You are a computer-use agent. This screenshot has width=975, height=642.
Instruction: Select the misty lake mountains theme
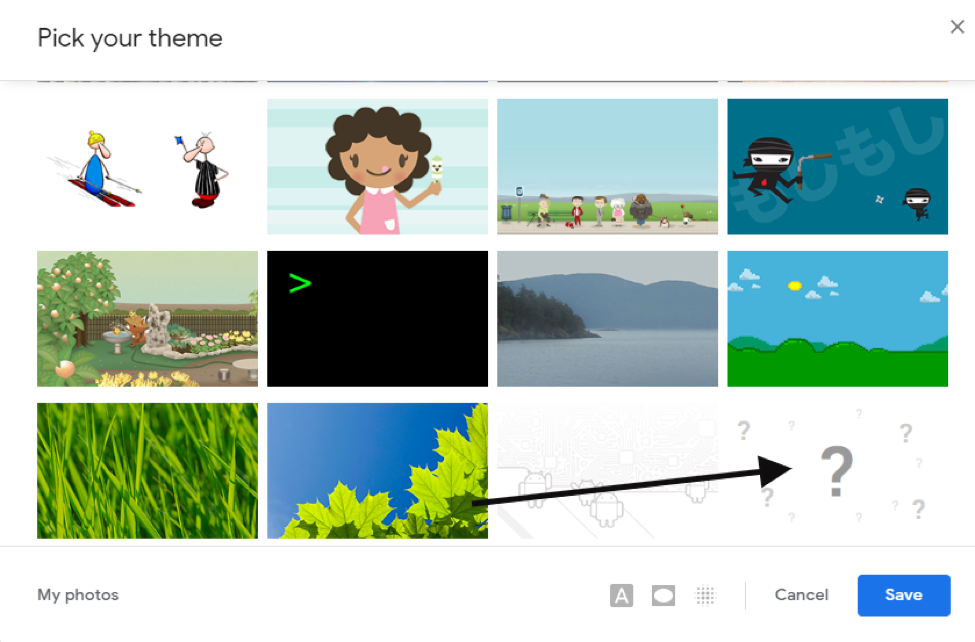tap(608, 319)
